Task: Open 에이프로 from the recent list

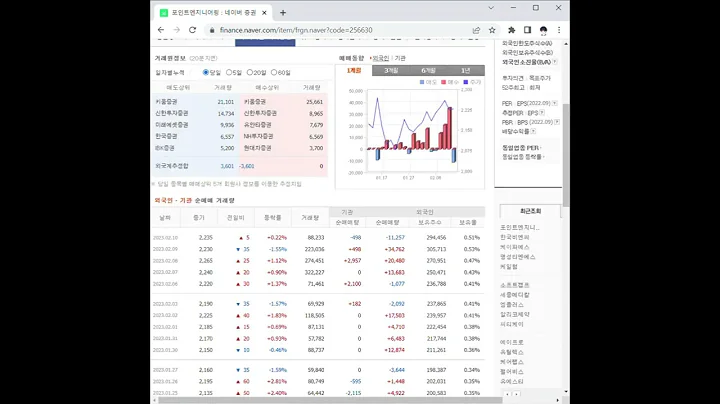Action: pos(512,342)
